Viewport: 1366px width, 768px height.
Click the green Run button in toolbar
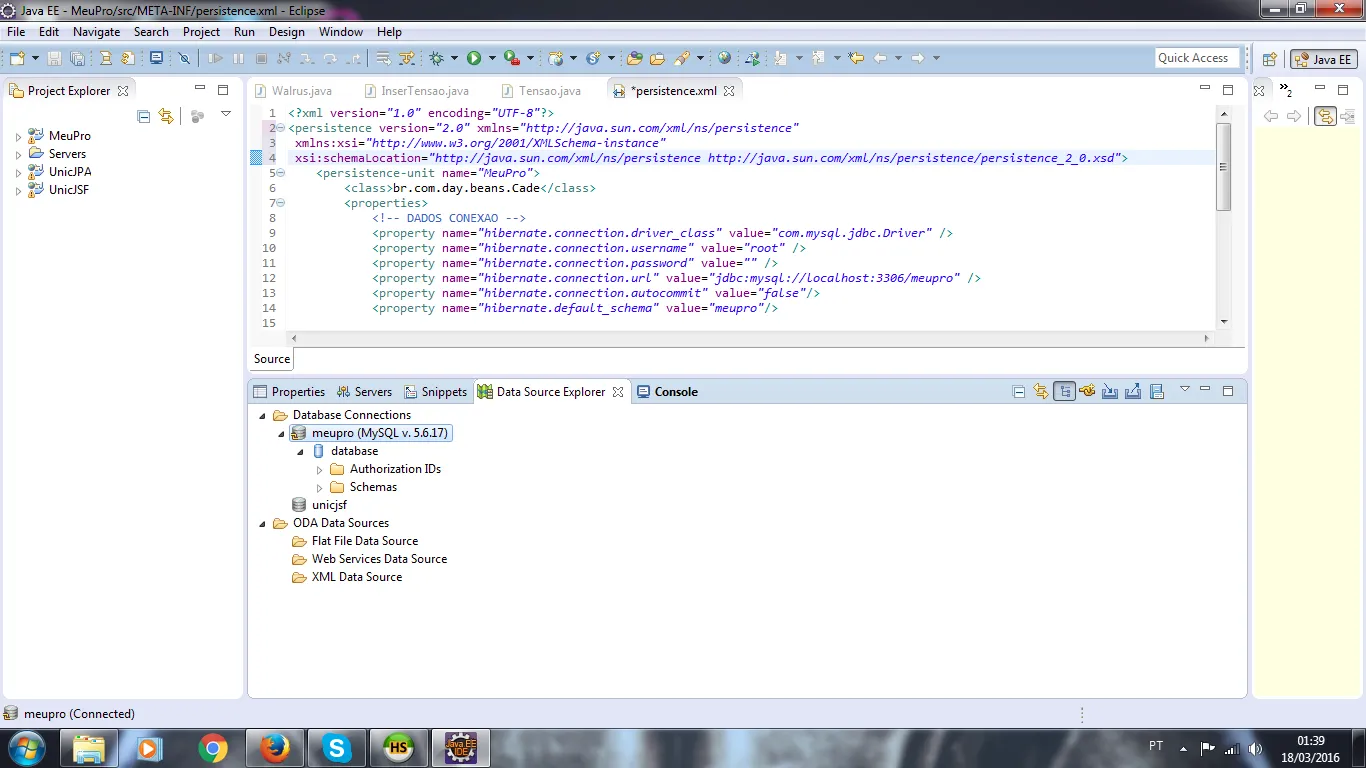coord(474,59)
